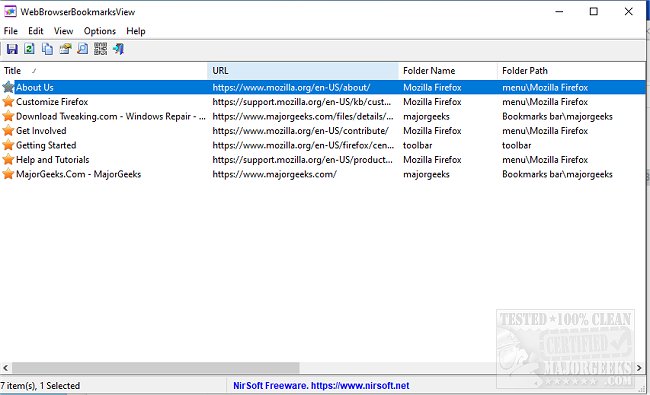
Task: Sort by the URL column header
Action: click(303, 71)
